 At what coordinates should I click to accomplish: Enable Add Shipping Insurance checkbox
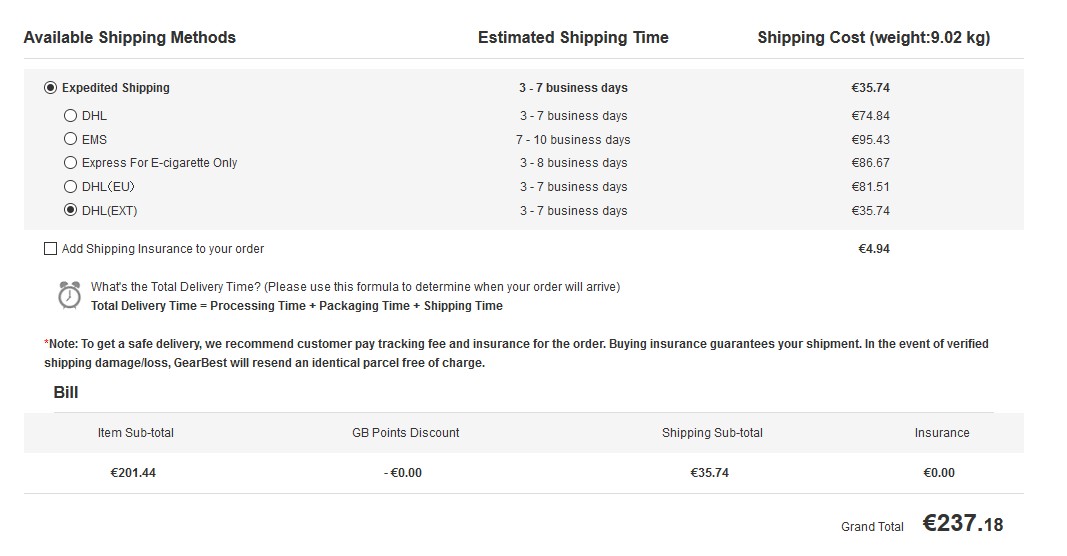click(x=50, y=249)
